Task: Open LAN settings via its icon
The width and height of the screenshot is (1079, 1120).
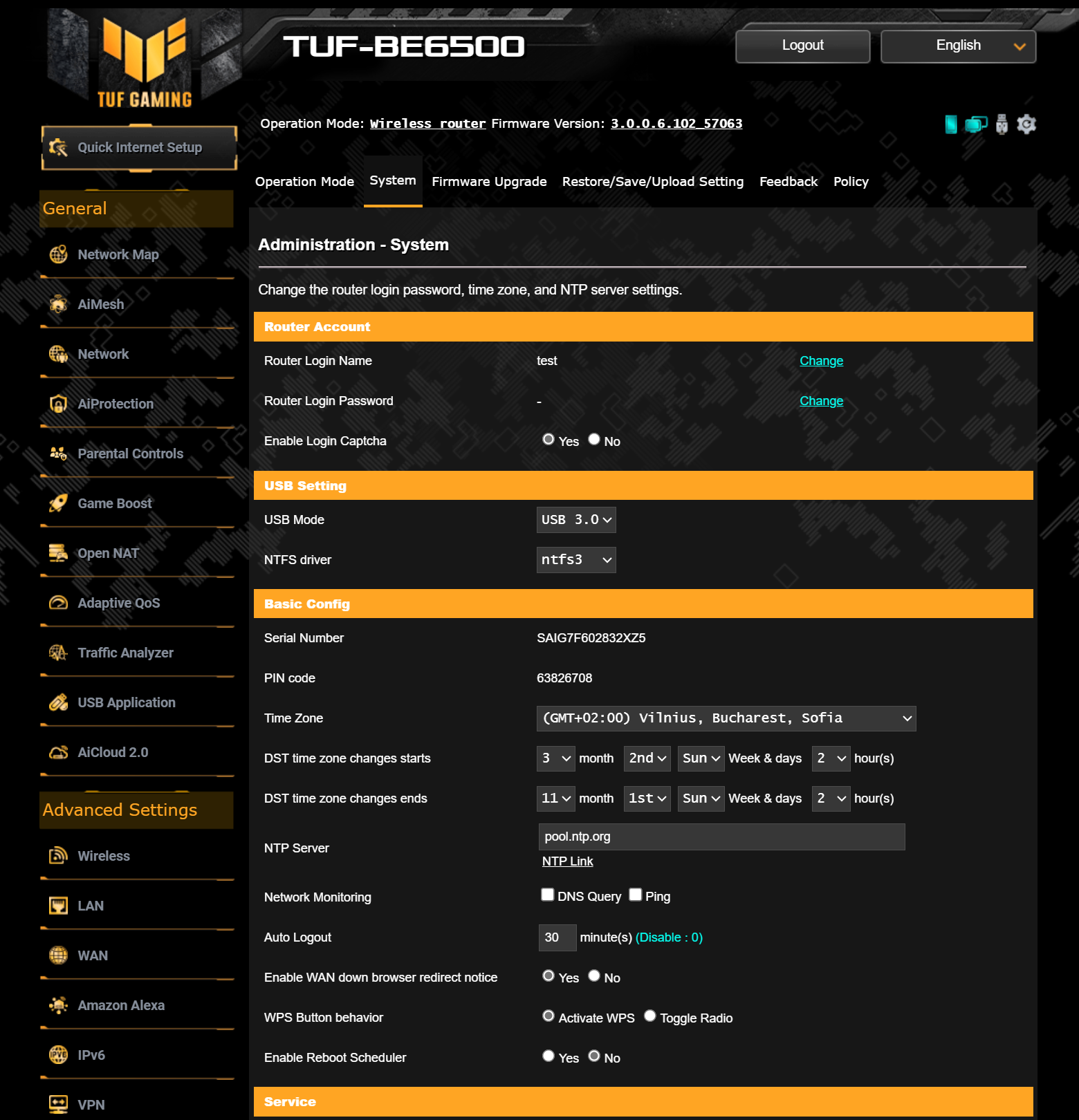Action: click(58, 906)
